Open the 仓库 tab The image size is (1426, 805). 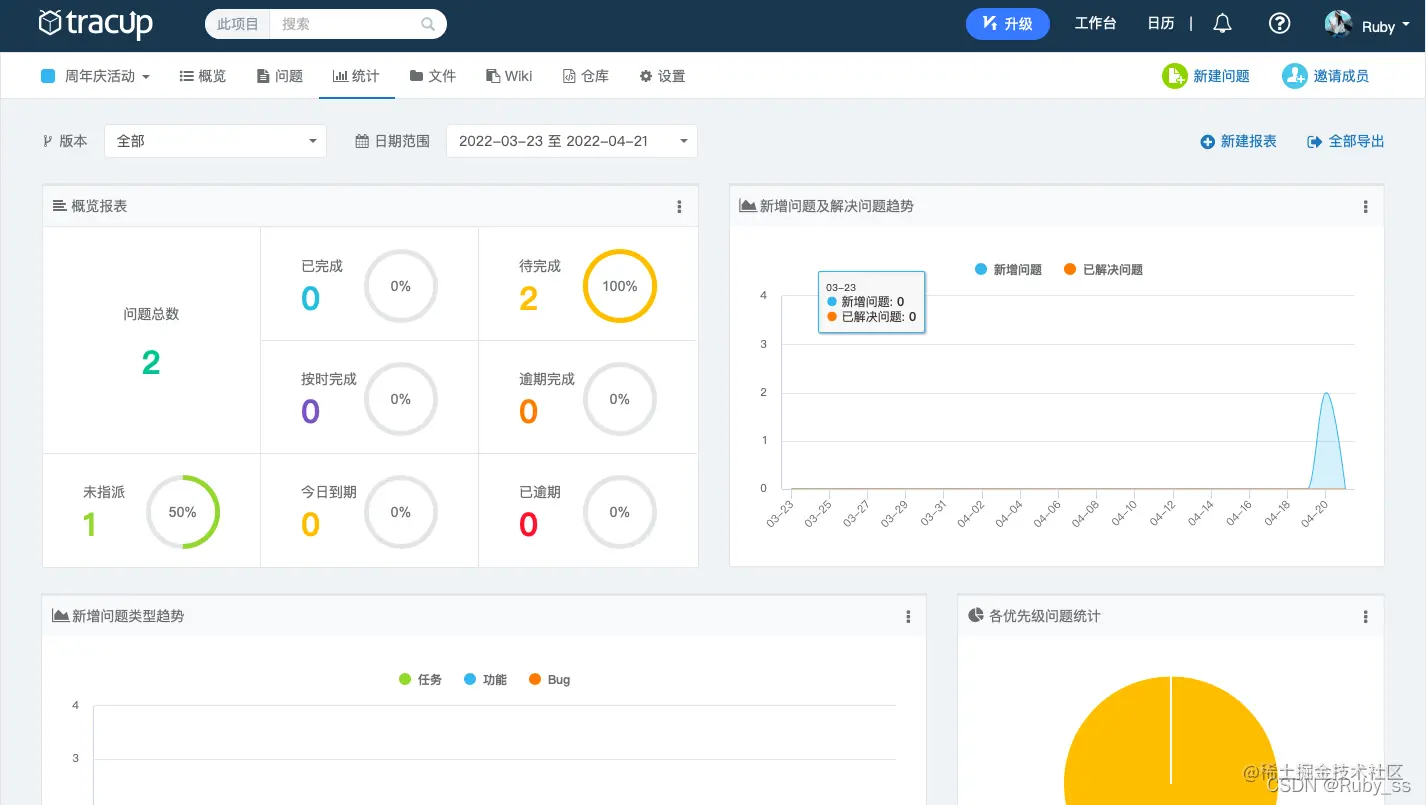coord(586,76)
